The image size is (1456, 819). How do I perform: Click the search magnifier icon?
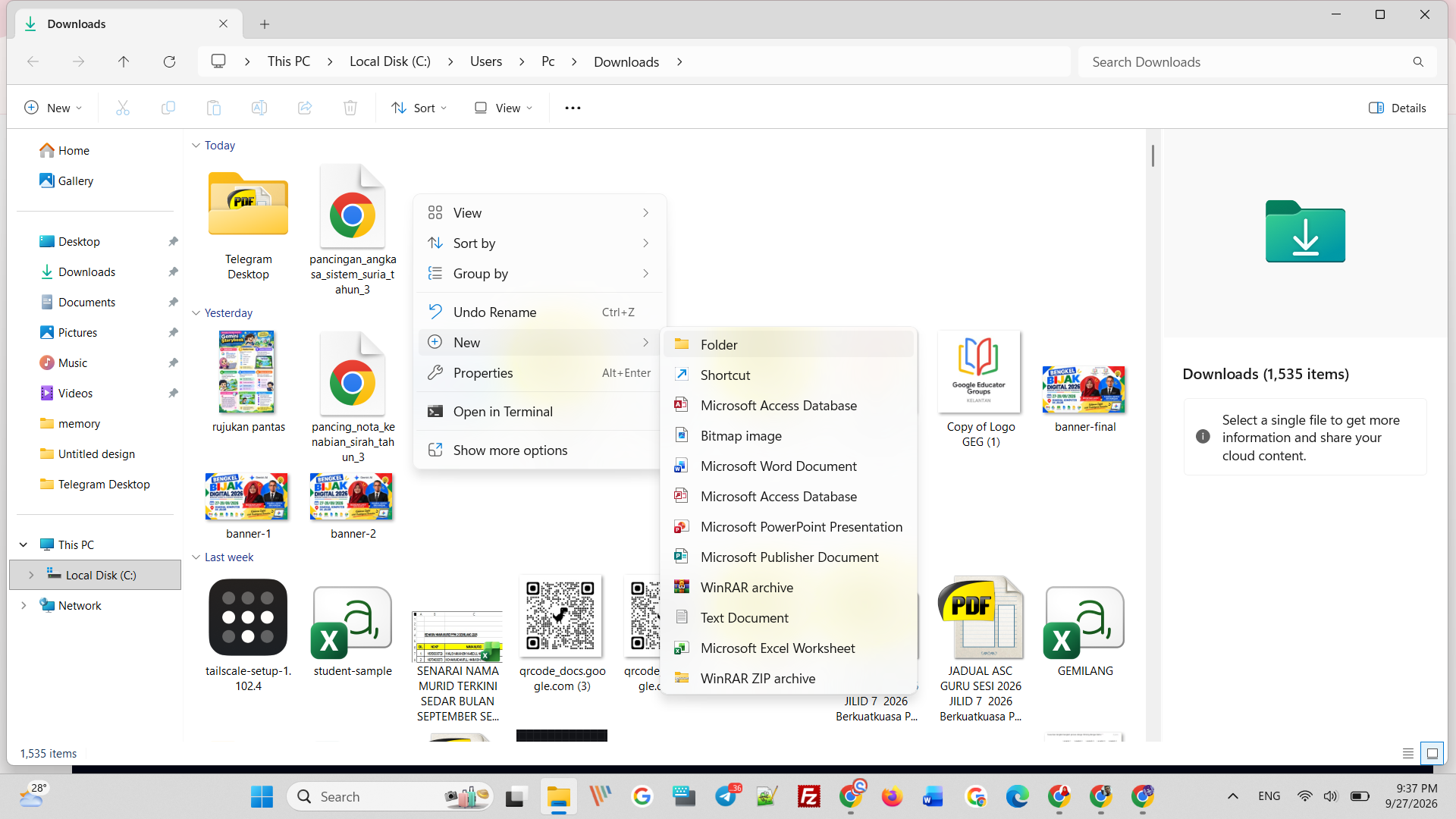pos(1418,61)
